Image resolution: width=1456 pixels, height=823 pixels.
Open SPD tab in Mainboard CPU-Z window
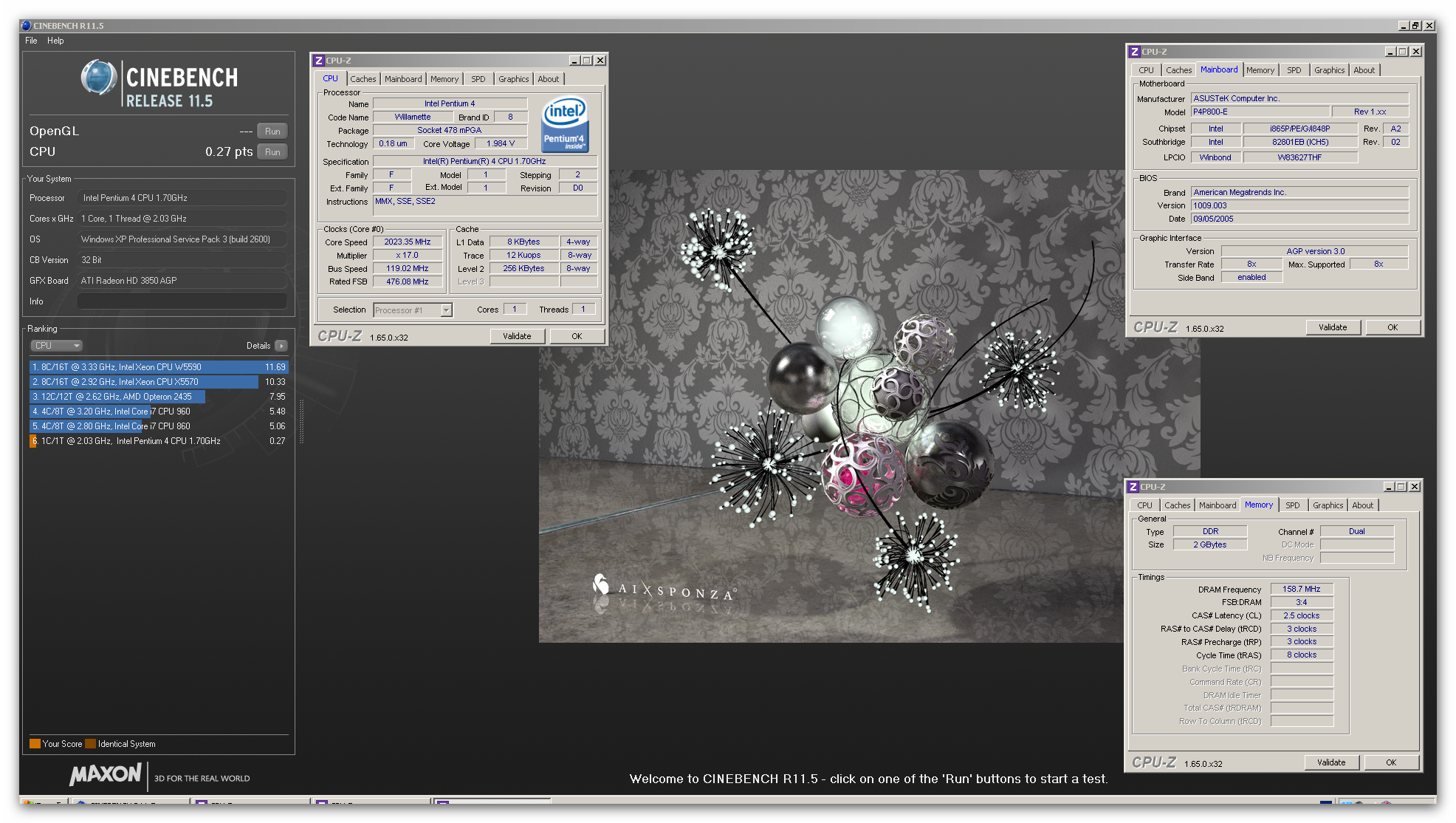tap(1294, 70)
